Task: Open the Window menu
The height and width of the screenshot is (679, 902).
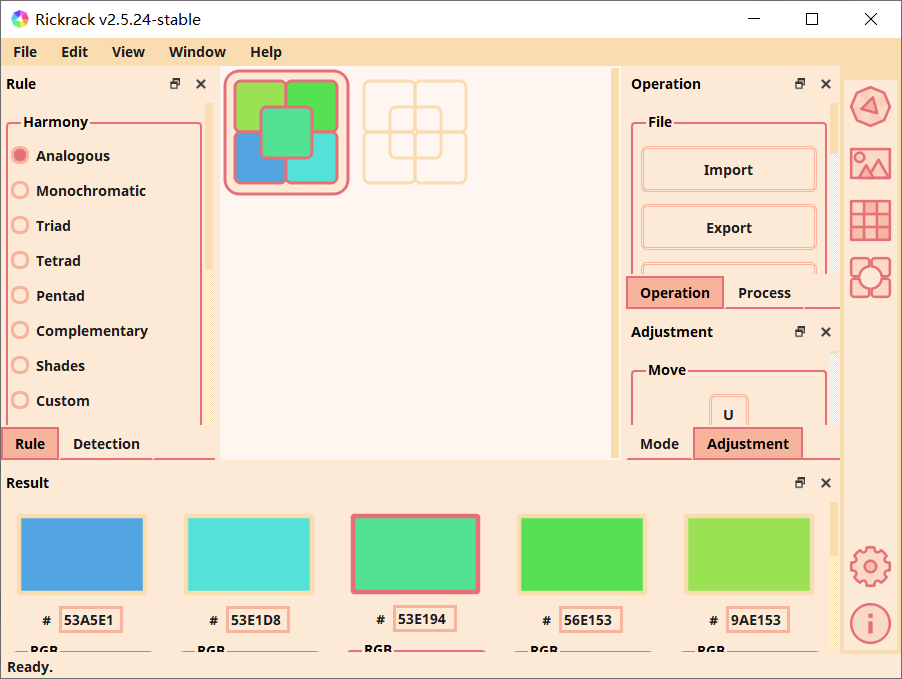Action: pos(197,52)
